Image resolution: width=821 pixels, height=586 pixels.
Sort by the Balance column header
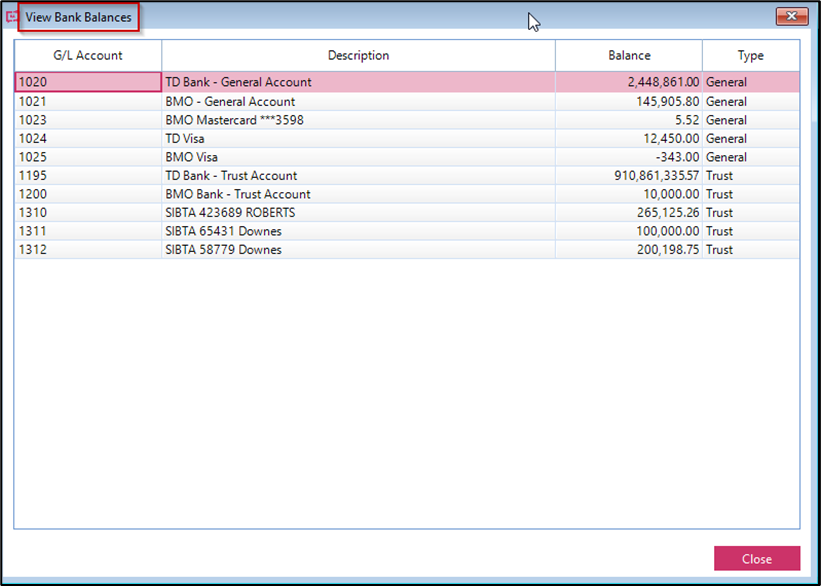628,55
